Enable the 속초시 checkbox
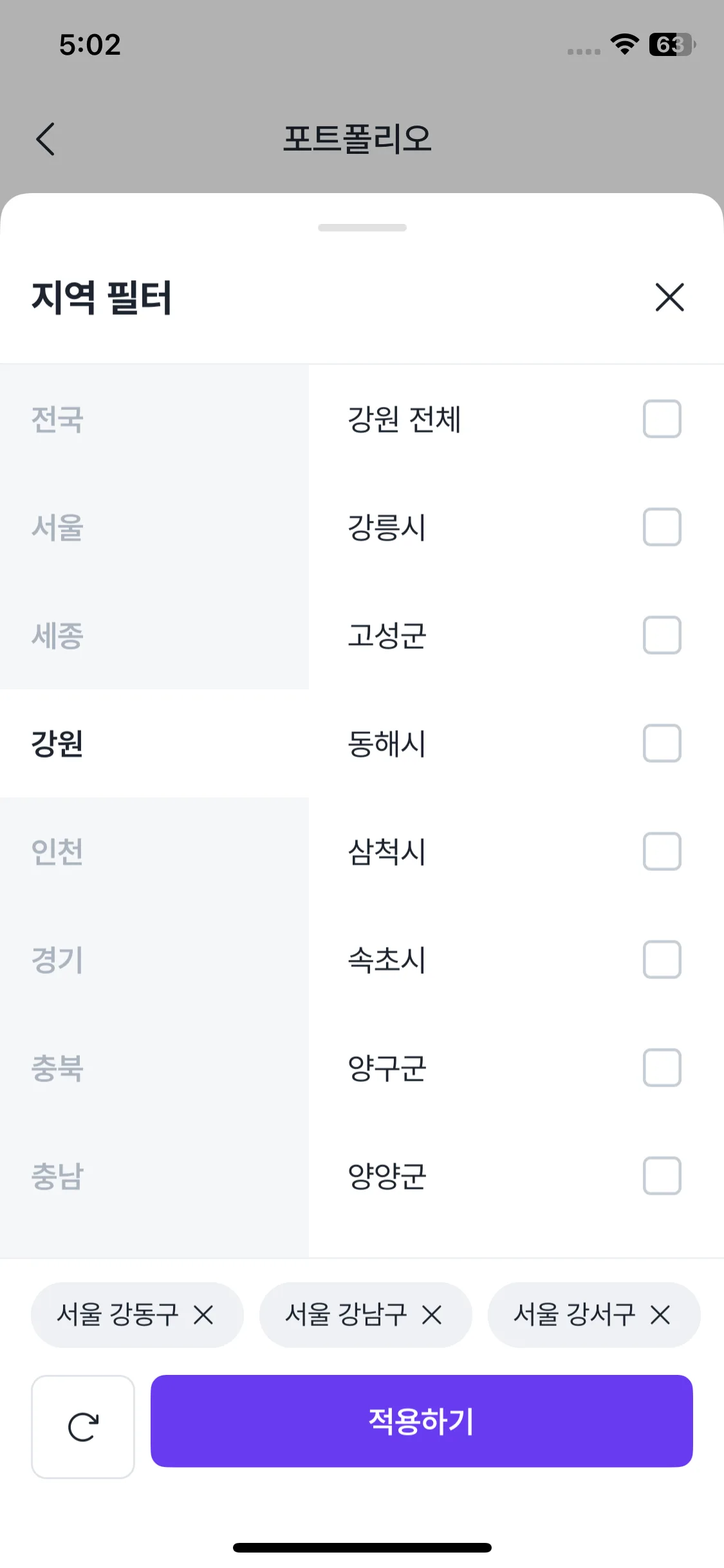724x1568 pixels. point(662,960)
